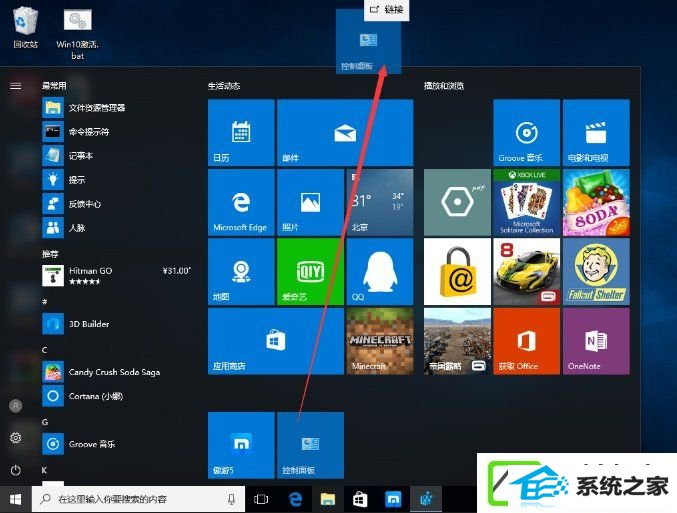The image size is (677, 513).
Task: Open the 日历 calendar tile
Action: (241, 133)
